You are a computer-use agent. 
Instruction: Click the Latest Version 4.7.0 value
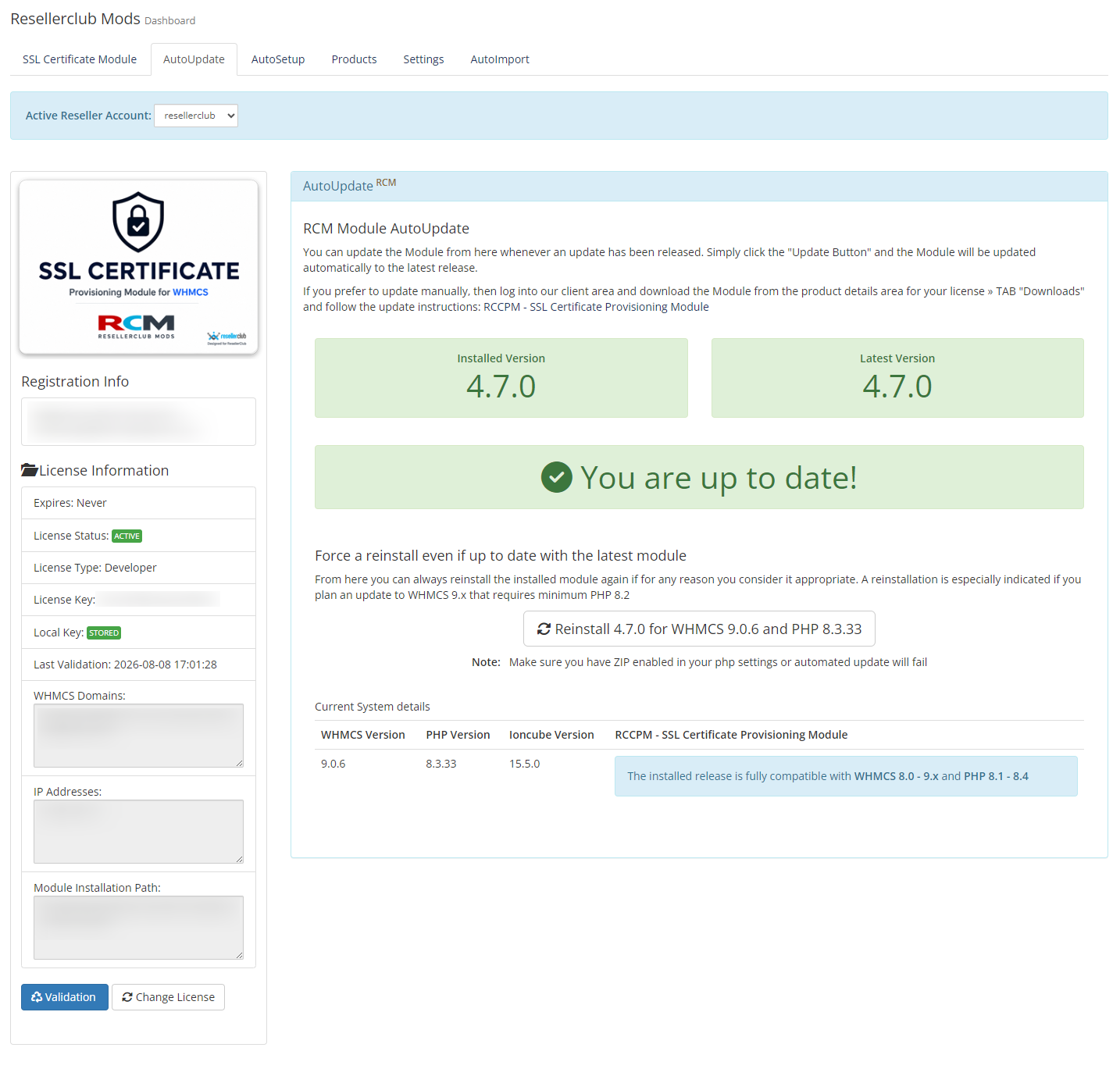[897, 387]
